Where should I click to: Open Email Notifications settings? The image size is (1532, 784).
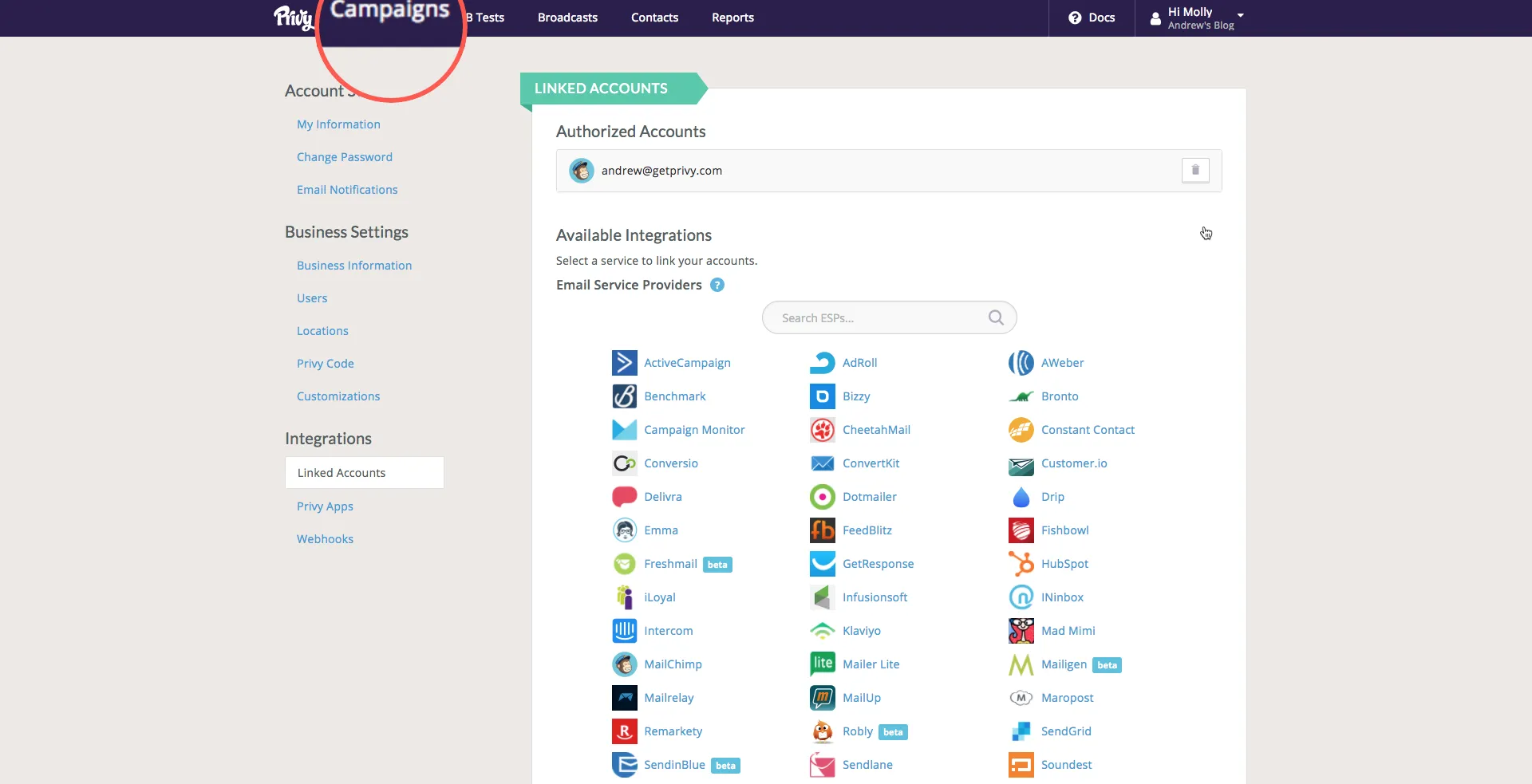pos(347,190)
